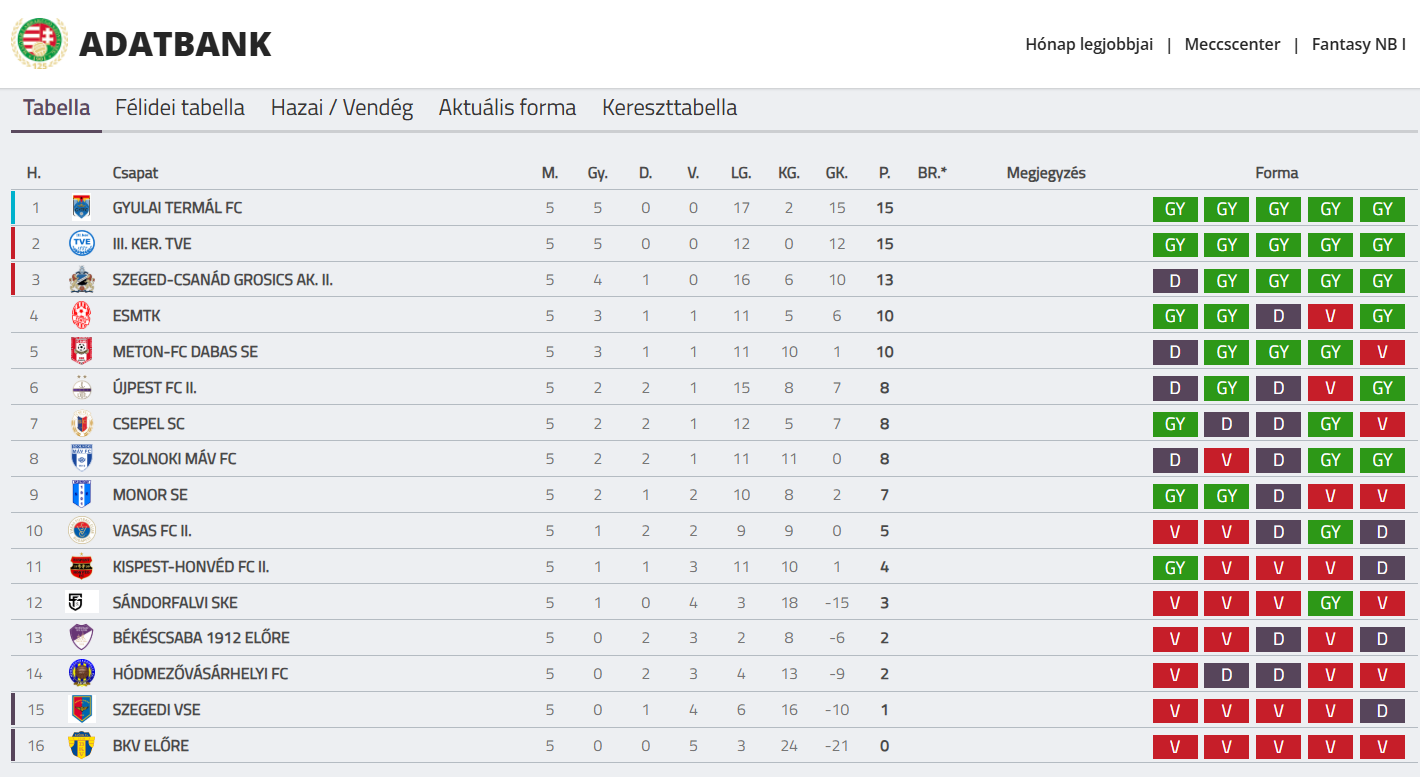Click the Meton-FC Dabas SE crest
1420x777 pixels.
coord(82,352)
